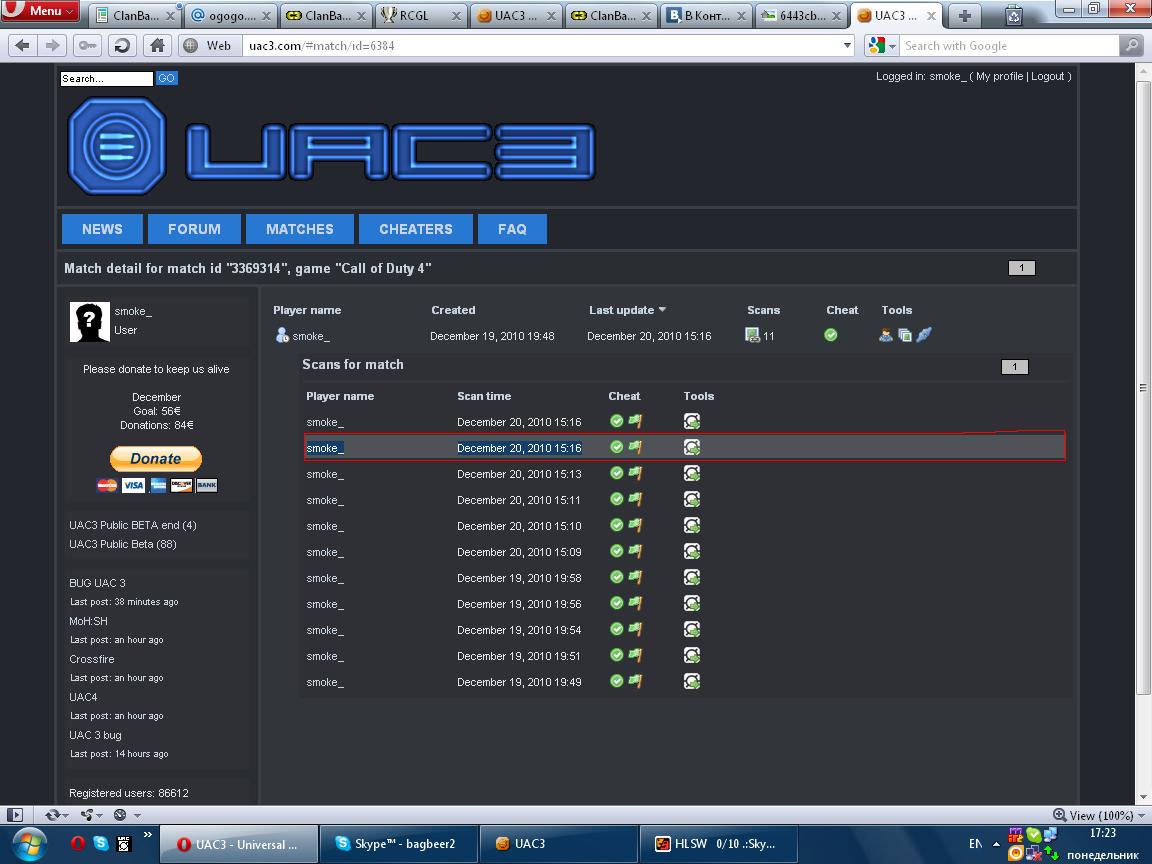1152x864 pixels.
Task: Click match cheat status green check icon
Action: pyautogui.click(x=830, y=335)
